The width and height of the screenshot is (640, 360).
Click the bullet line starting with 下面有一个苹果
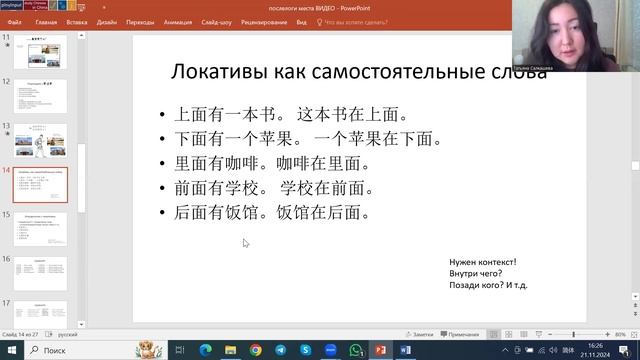tap(308, 139)
